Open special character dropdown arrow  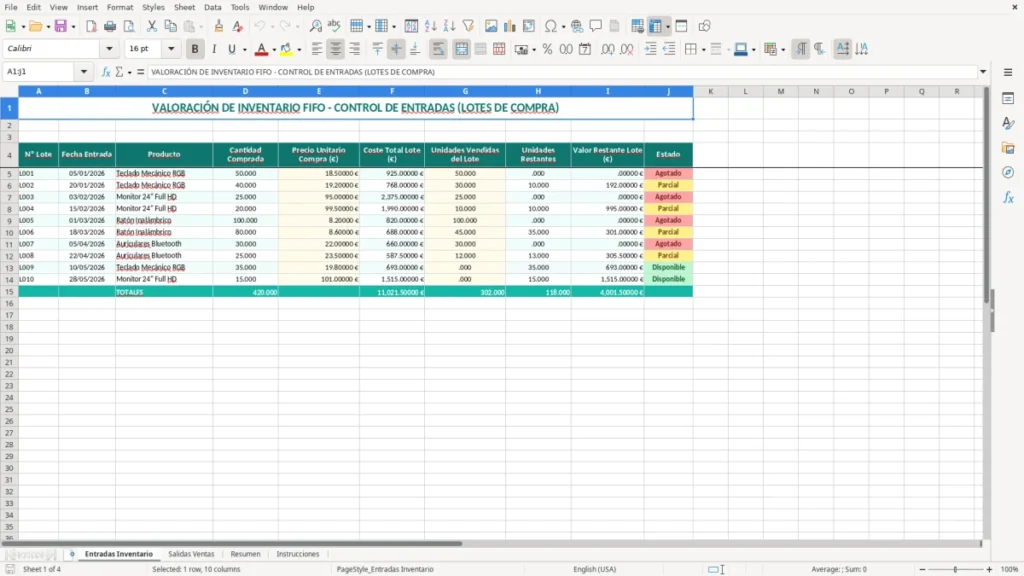coord(563,27)
